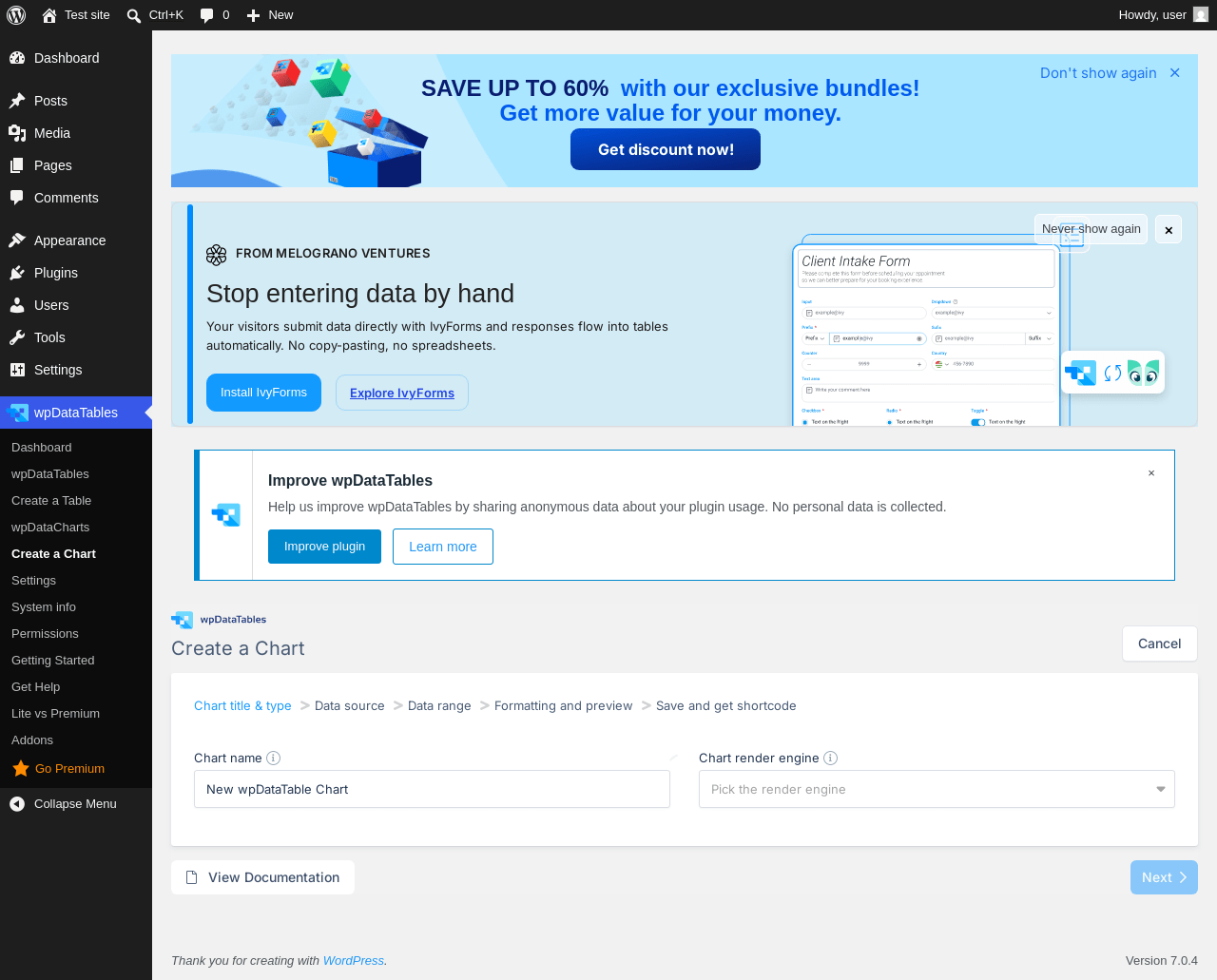This screenshot has width=1217, height=980.
Task: Click Don't show again link
Action: (x=1098, y=73)
